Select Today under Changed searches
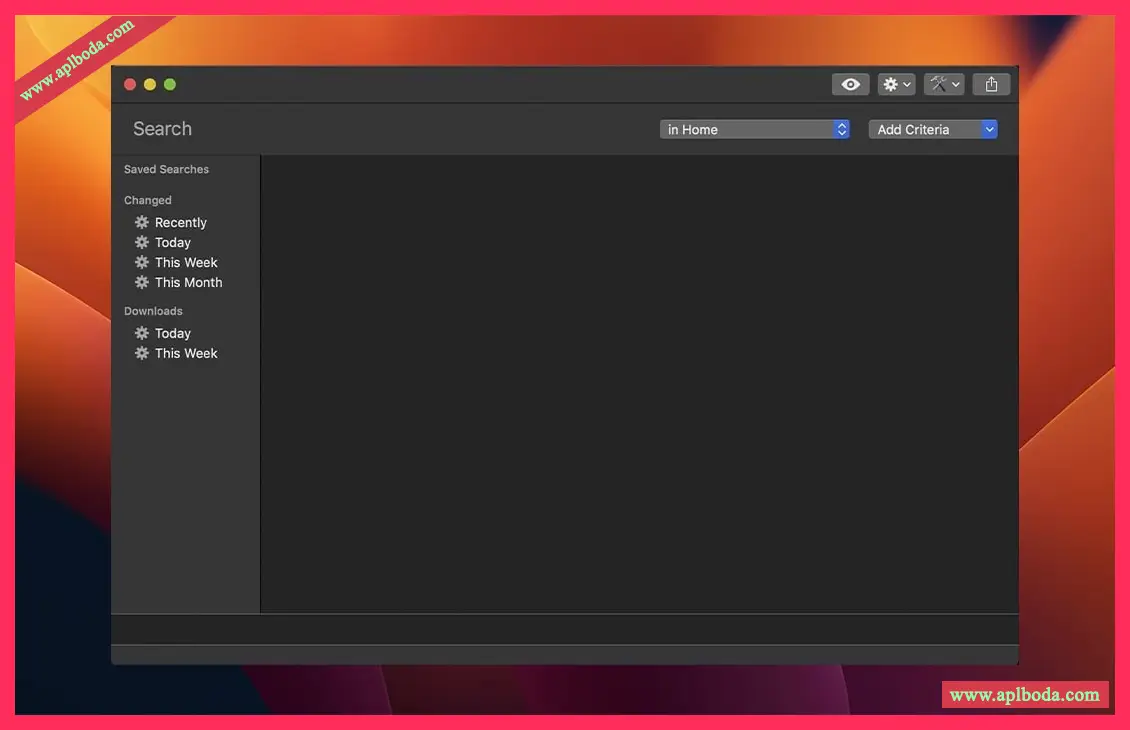This screenshot has height=730, width=1130. click(172, 243)
